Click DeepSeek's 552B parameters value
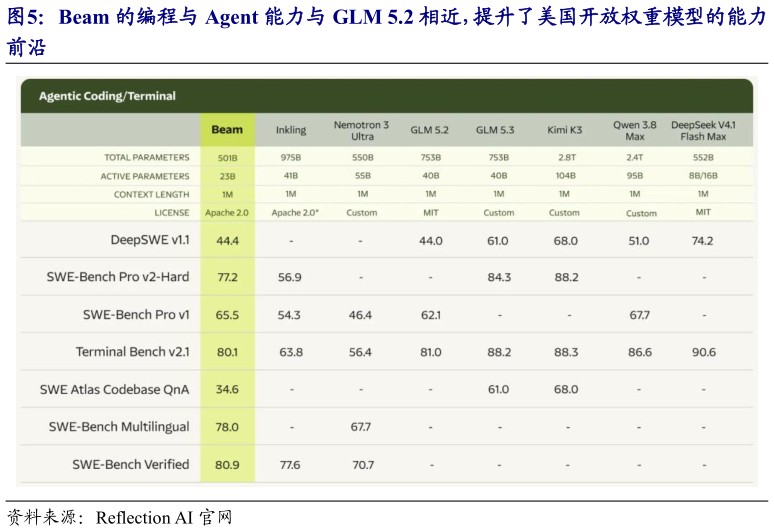 [x=703, y=157]
